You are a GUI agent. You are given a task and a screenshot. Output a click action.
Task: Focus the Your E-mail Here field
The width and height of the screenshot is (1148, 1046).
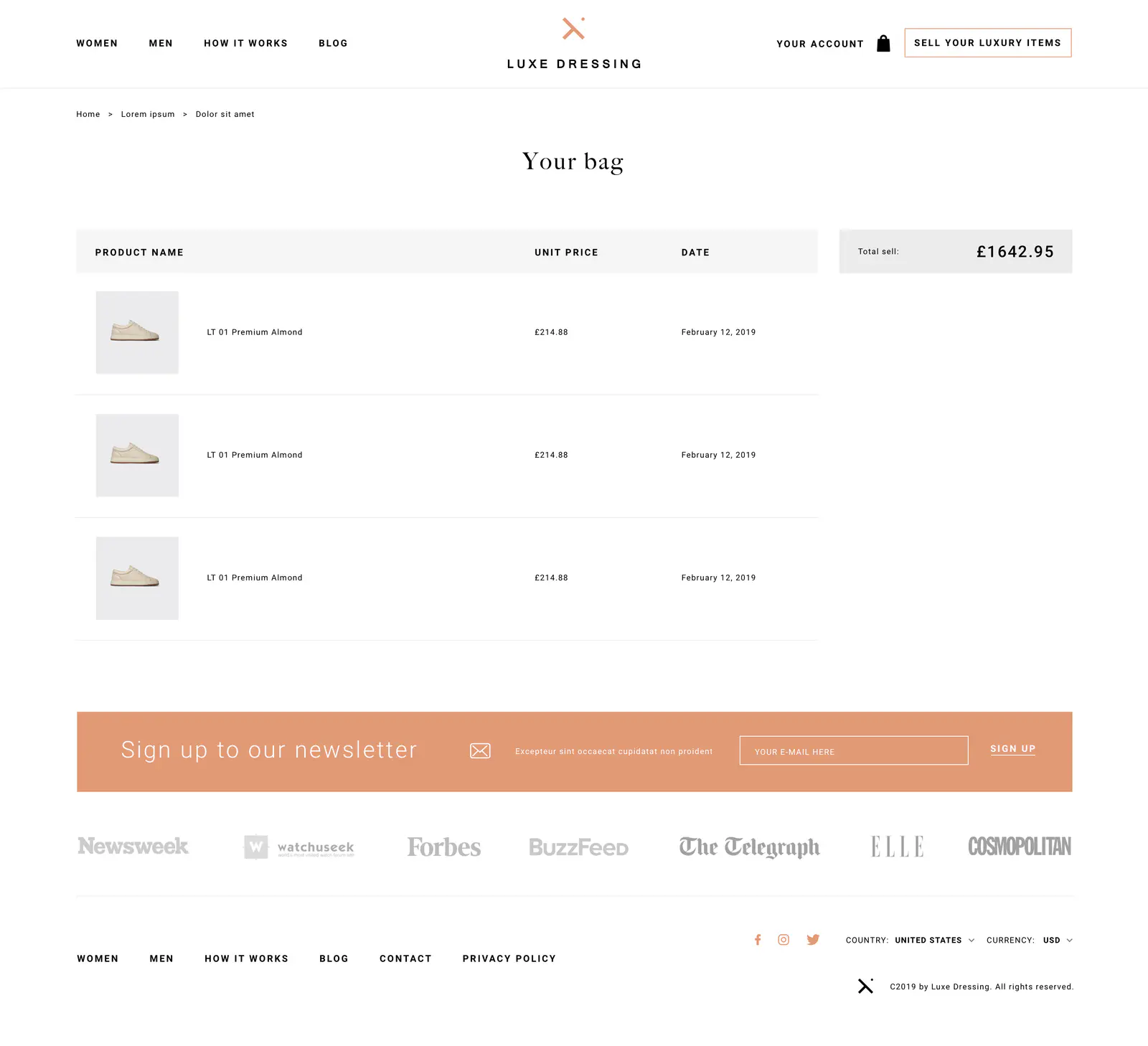854,750
